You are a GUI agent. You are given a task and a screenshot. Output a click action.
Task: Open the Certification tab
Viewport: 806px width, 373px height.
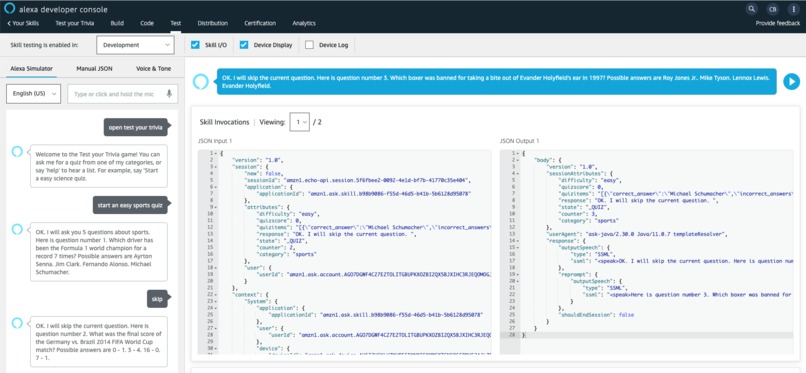(260, 23)
